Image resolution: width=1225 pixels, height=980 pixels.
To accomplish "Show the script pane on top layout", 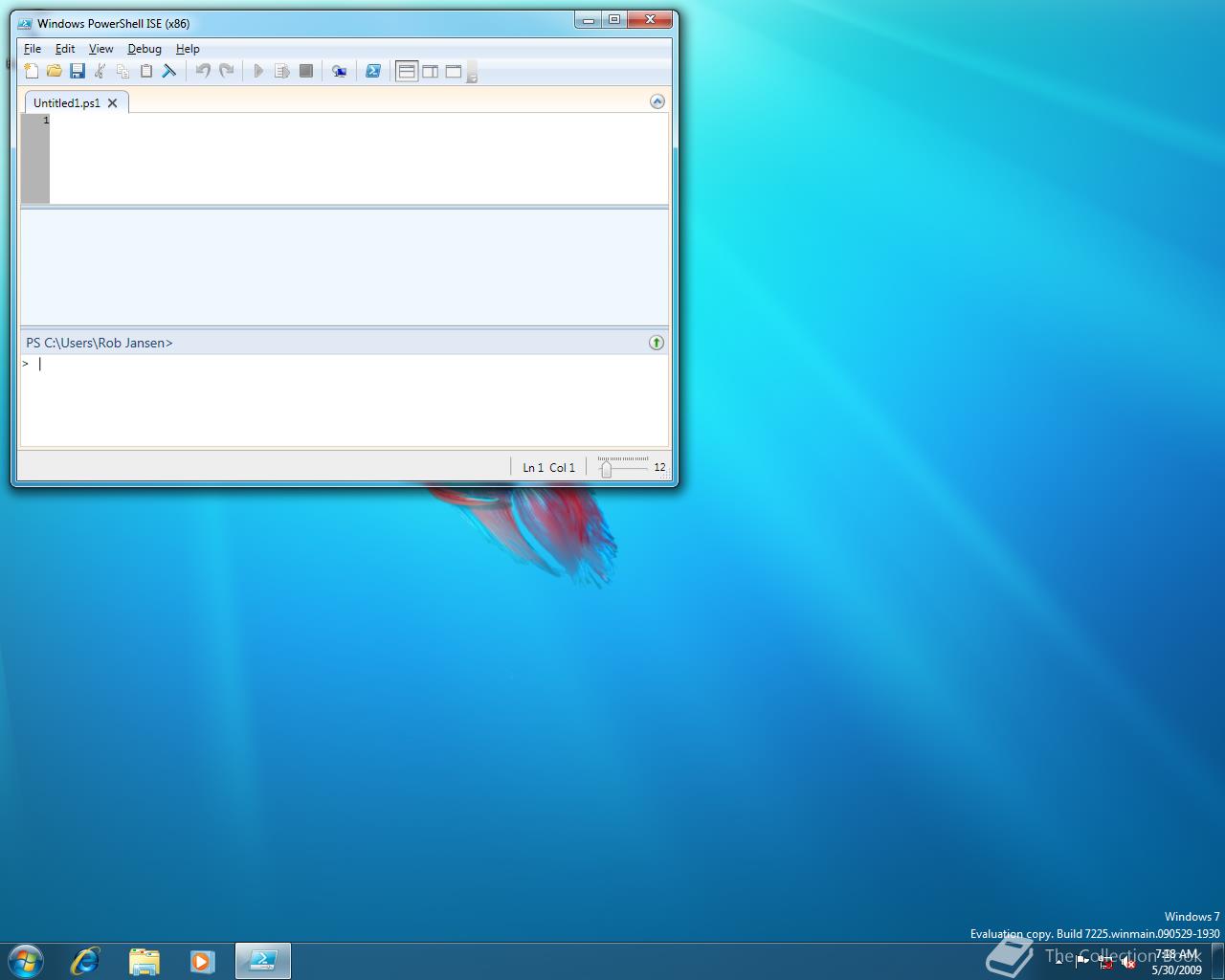I will point(407,71).
